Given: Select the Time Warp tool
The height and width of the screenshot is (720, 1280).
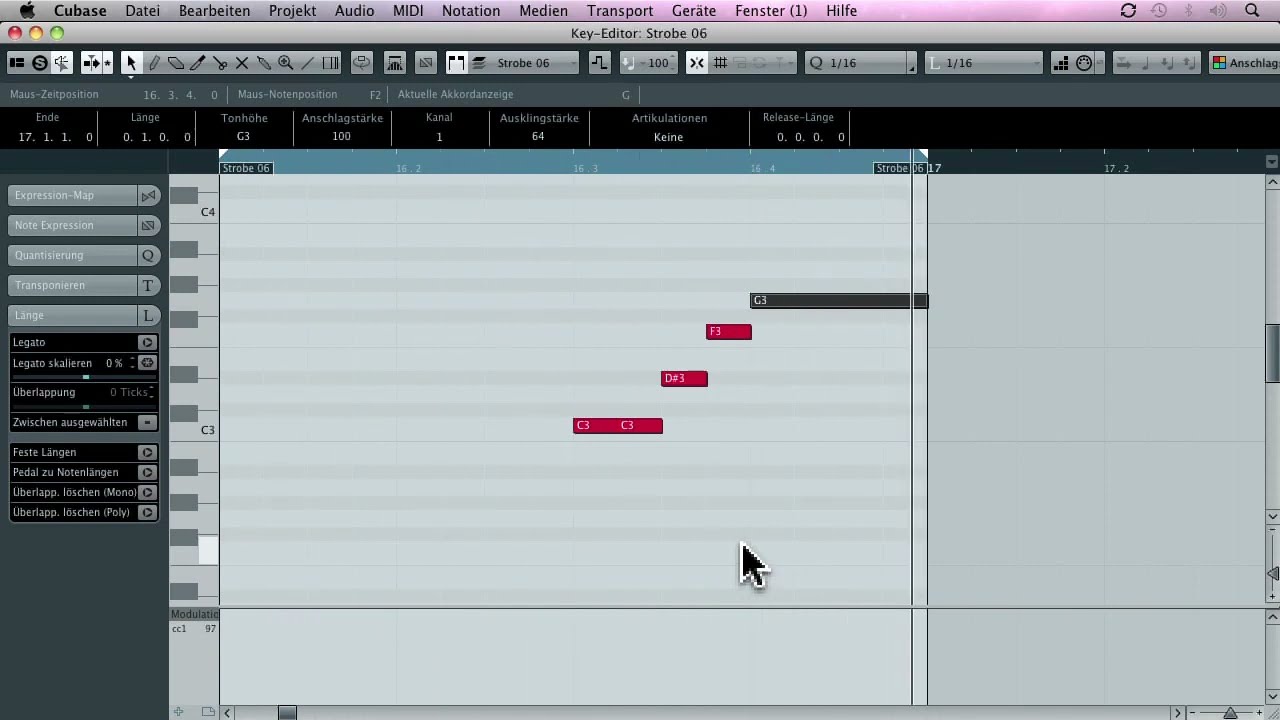Looking at the screenshot, I should tap(330, 63).
